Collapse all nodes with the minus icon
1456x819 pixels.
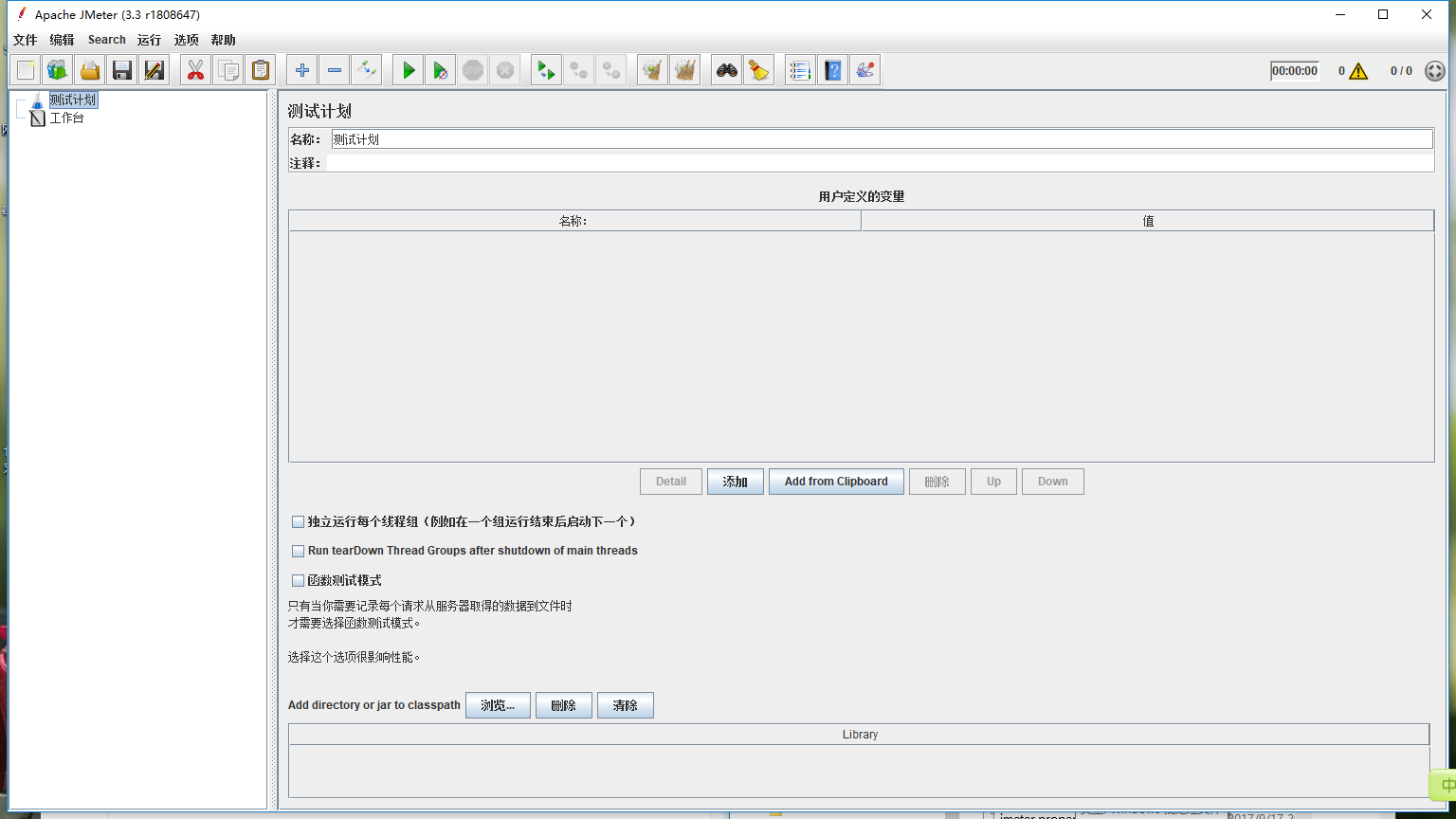pyautogui.click(x=335, y=70)
